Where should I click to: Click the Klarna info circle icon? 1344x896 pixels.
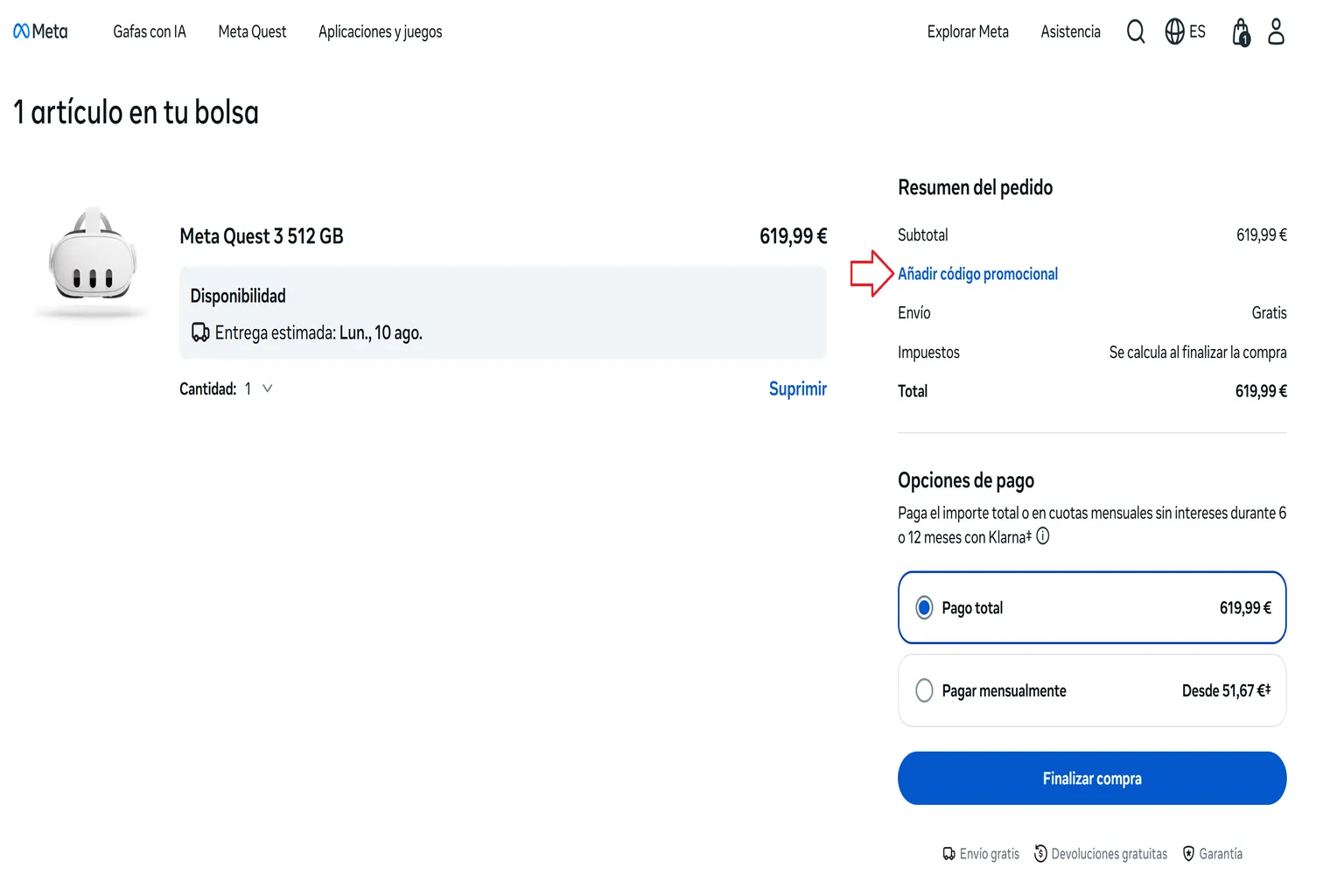pyautogui.click(x=1043, y=536)
